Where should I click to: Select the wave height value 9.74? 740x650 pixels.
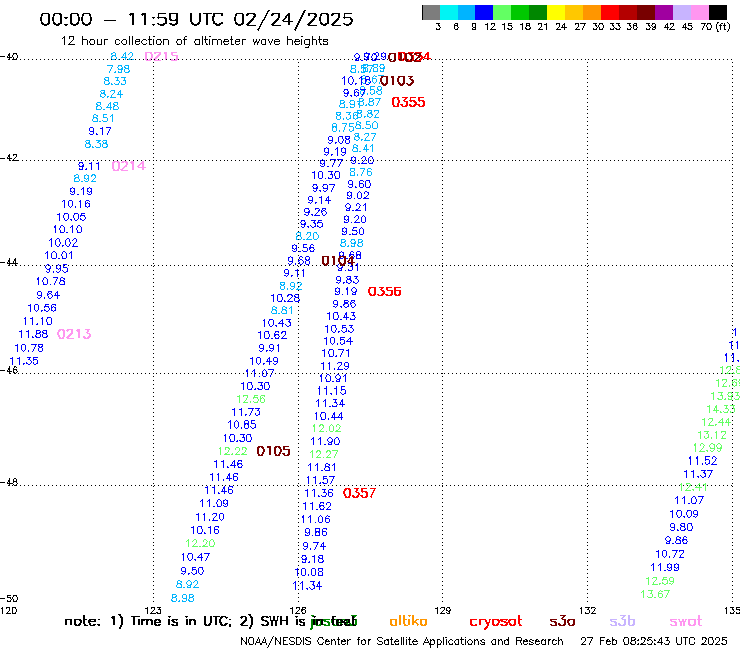[x=314, y=546]
